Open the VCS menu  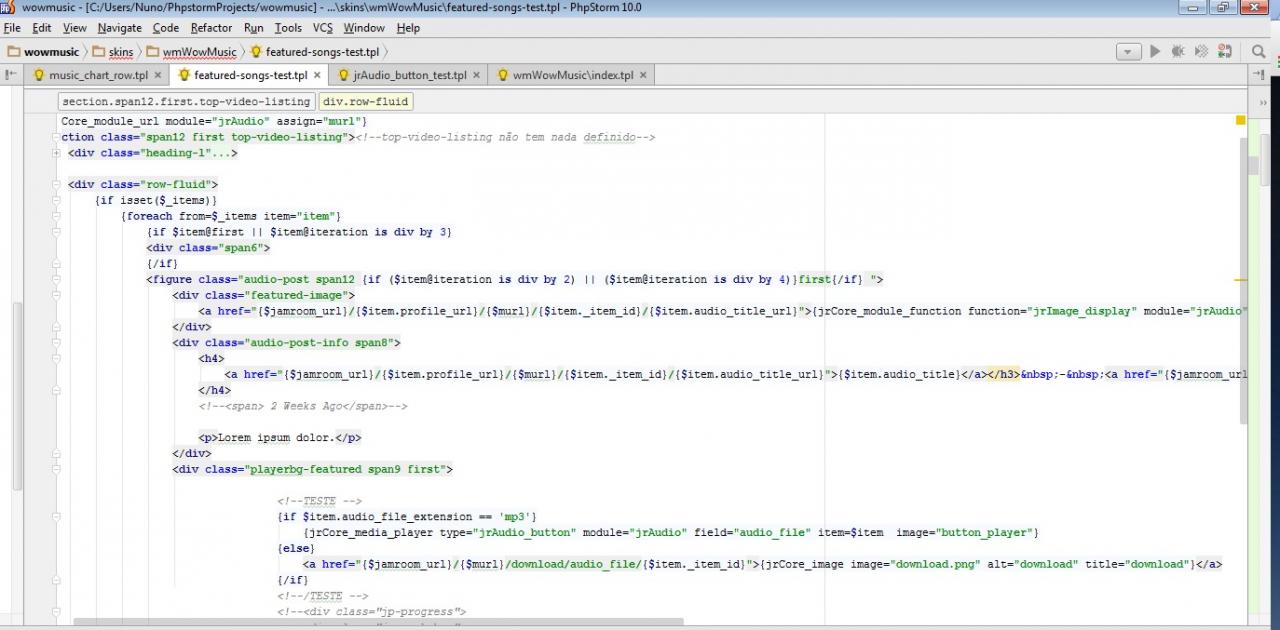pos(322,28)
